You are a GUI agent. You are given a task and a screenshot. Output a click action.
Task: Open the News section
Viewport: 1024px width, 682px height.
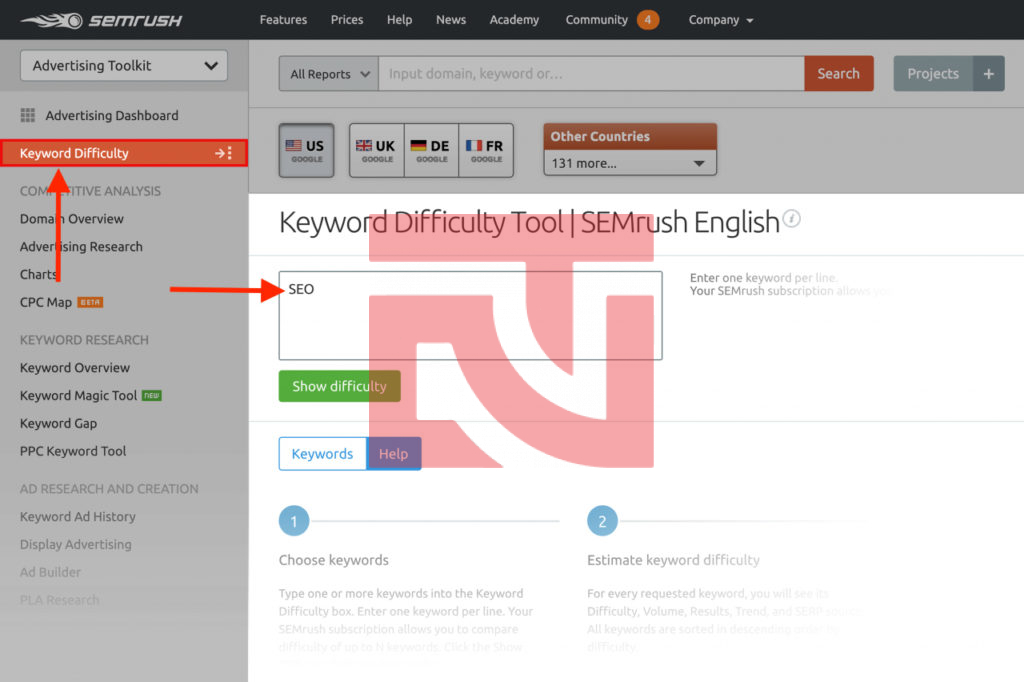tap(451, 20)
